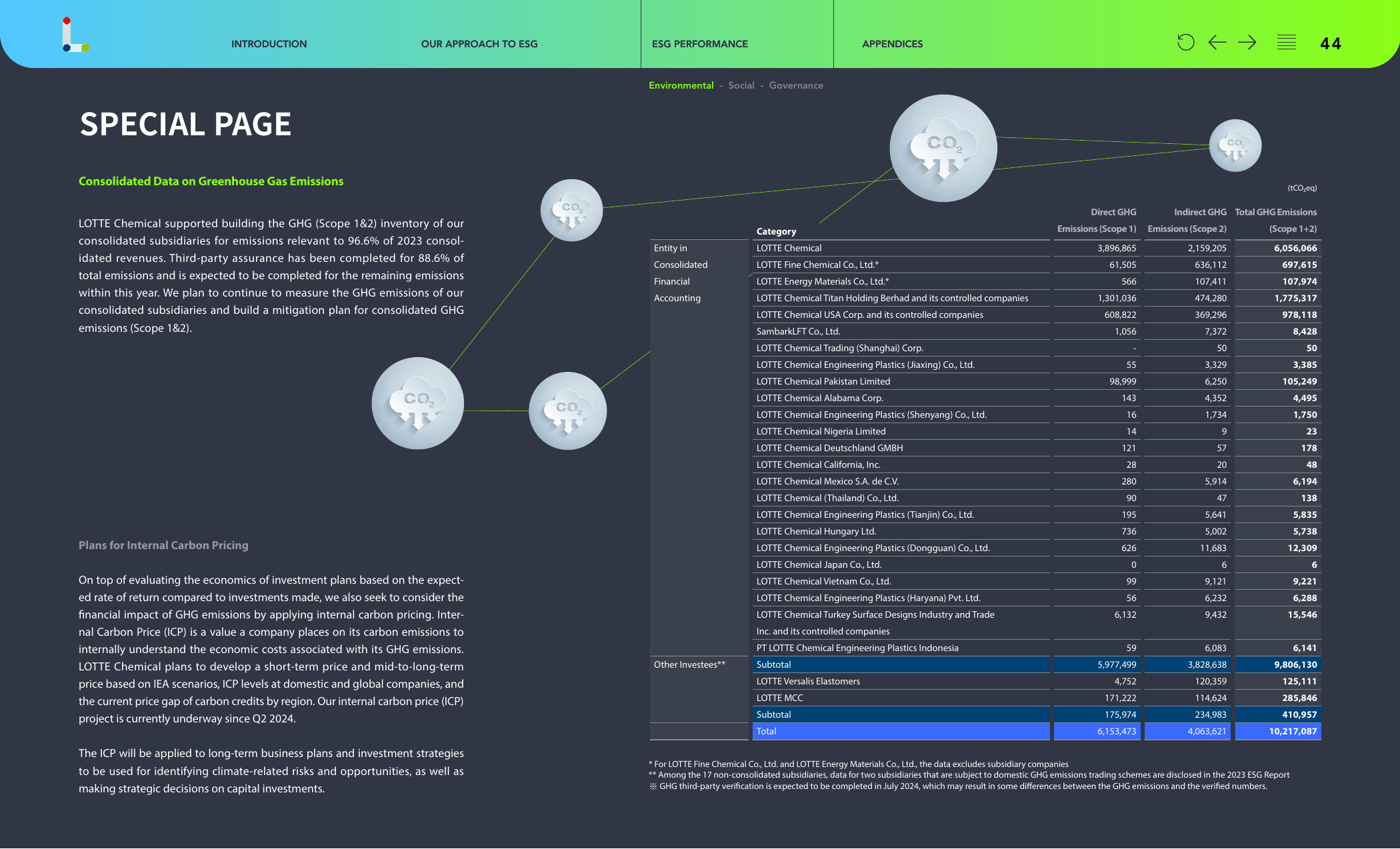Click the Direct GHG Emissions column header

tap(1097, 220)
